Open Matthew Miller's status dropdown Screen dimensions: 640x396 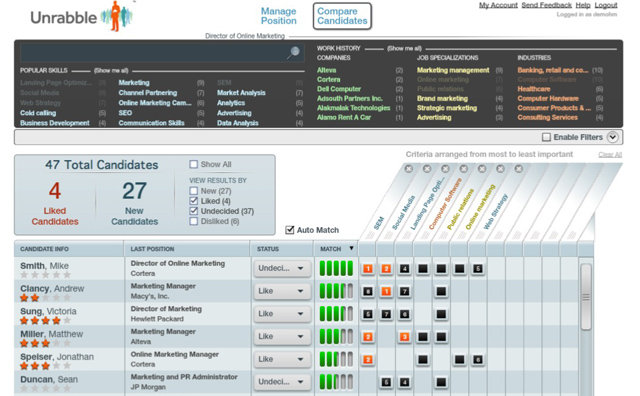click(282, 336)
